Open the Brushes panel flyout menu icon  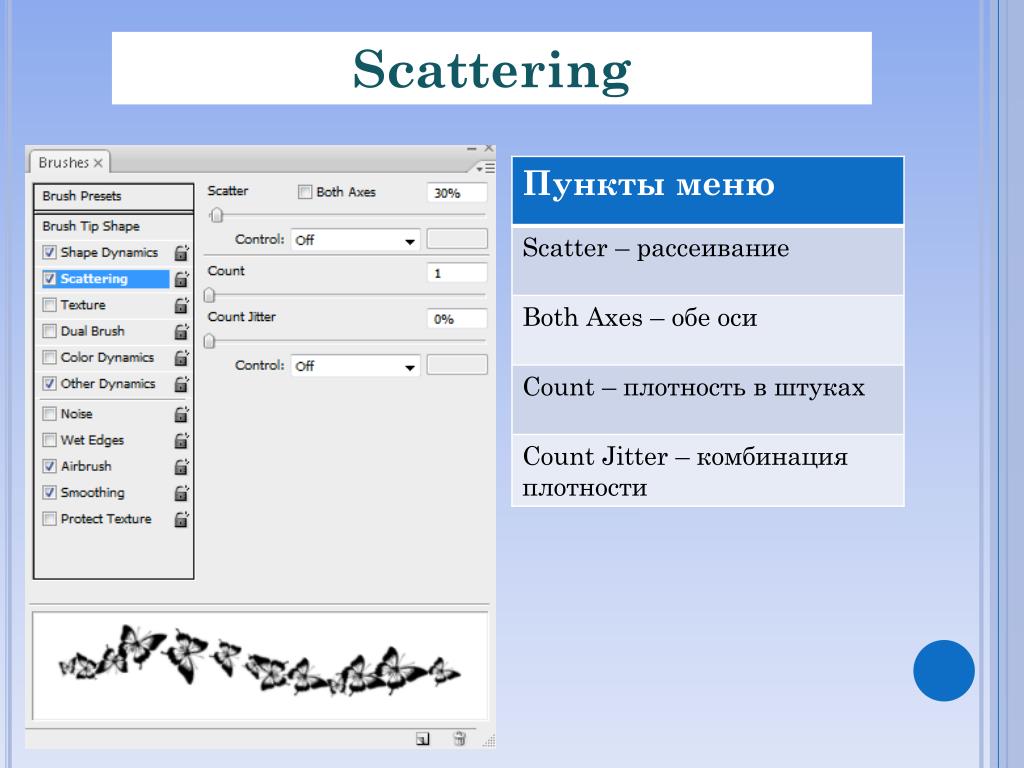pyautogui.click(x=485, y=168)
